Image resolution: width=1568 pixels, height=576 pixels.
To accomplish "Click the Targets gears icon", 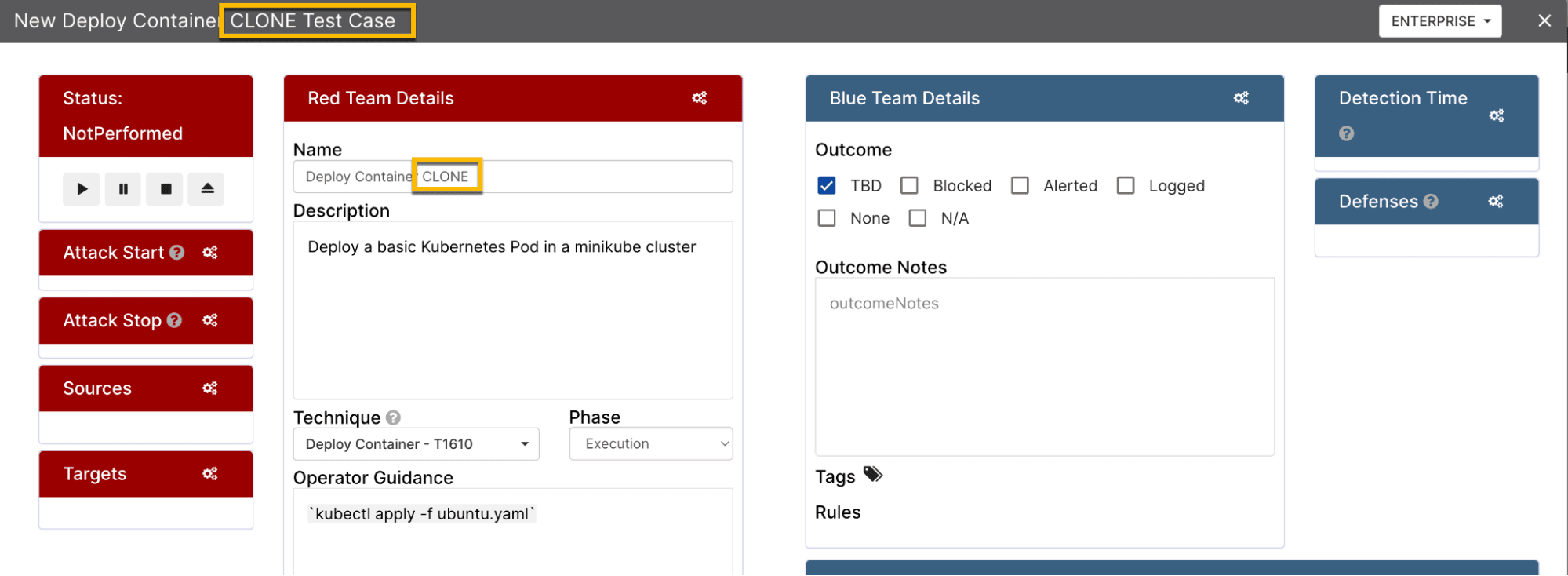I will tap(209, 474).
